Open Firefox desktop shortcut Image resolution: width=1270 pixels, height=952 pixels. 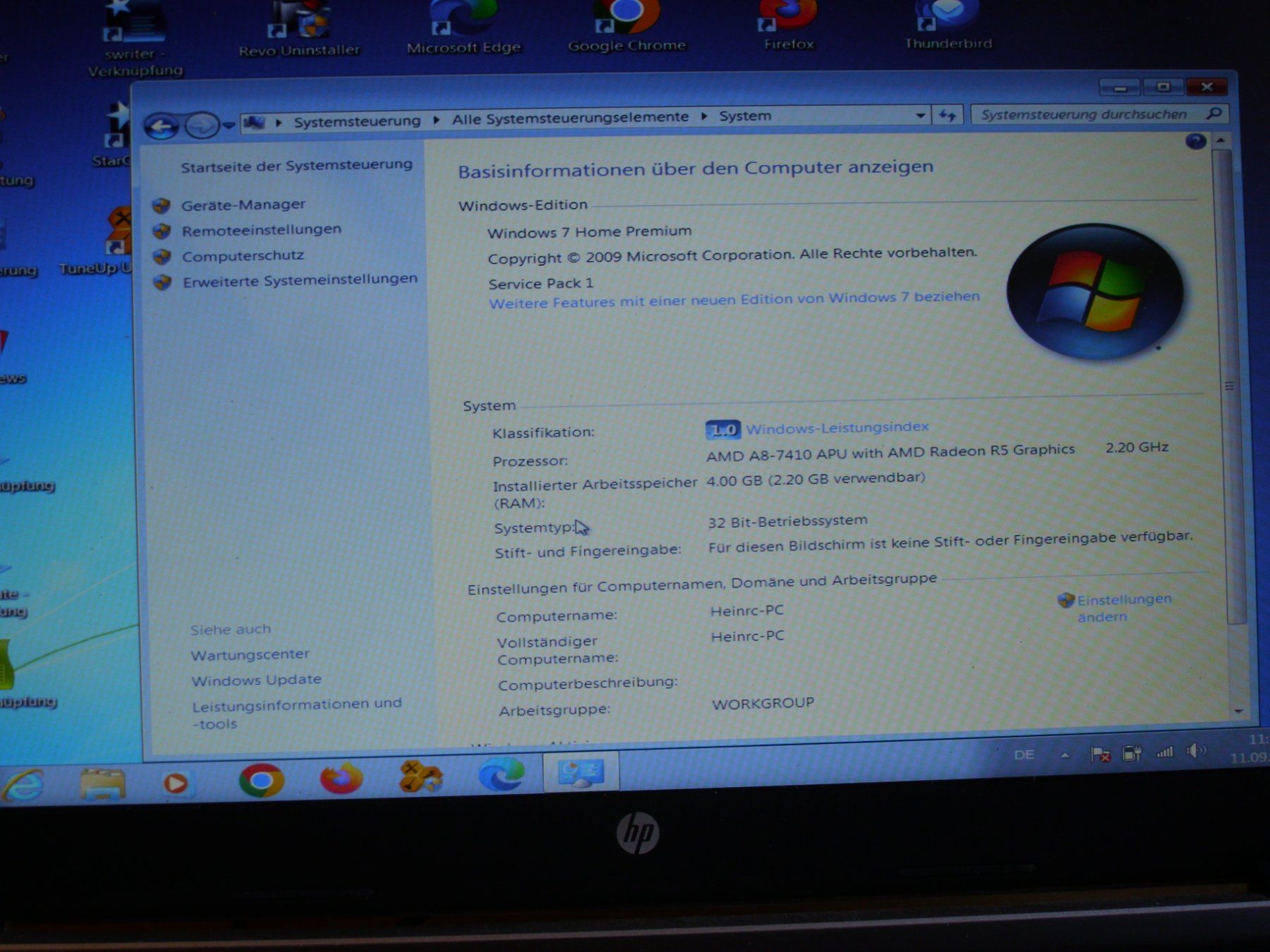(788, 26)
